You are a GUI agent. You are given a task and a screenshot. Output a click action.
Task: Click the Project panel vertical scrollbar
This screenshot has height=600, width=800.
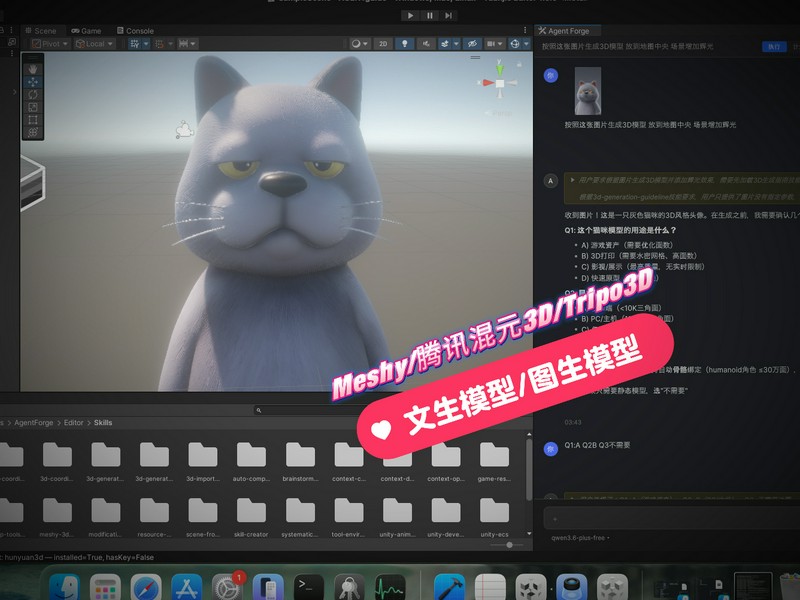coord(529,469)
